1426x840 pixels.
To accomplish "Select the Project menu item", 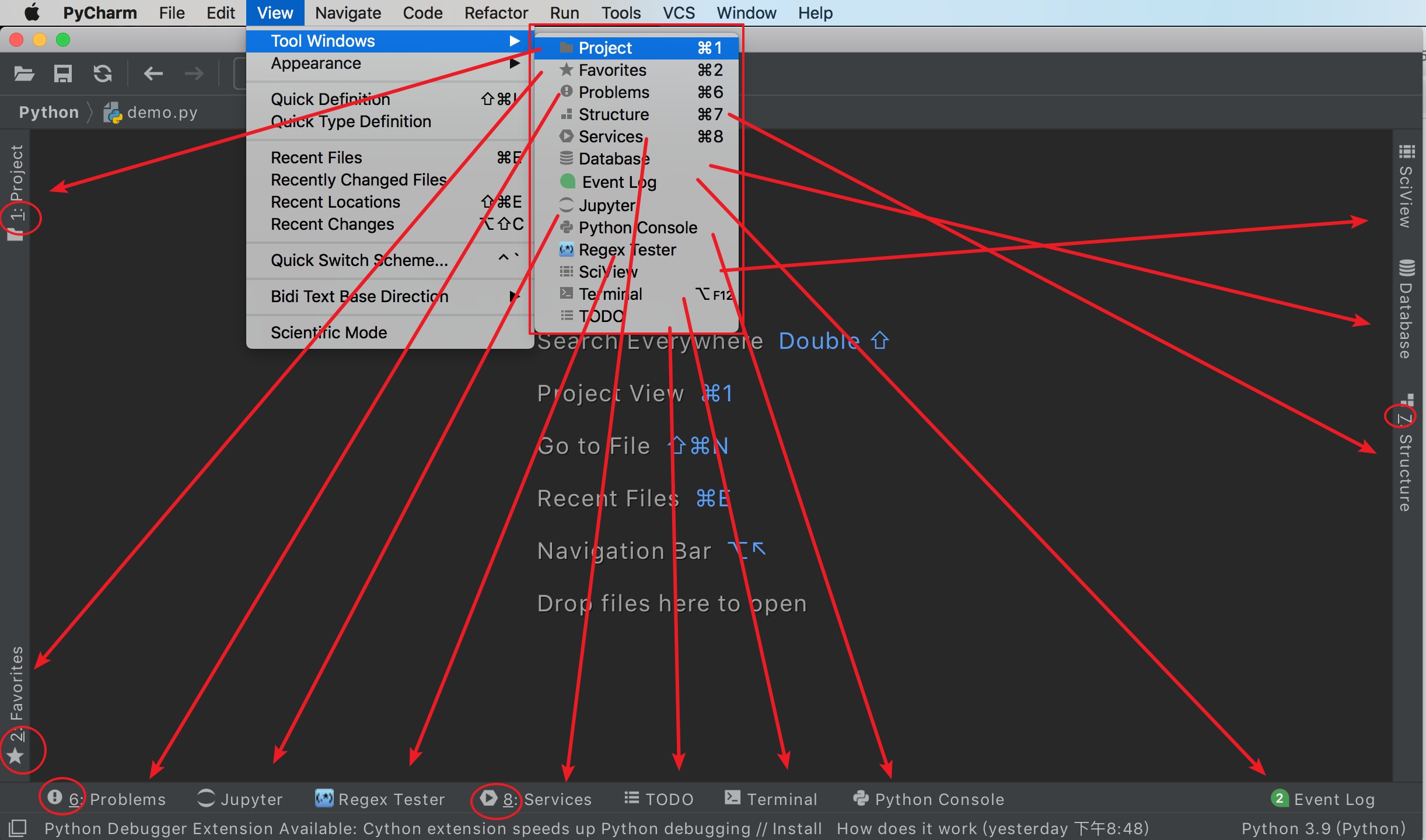I will (605, 47).
